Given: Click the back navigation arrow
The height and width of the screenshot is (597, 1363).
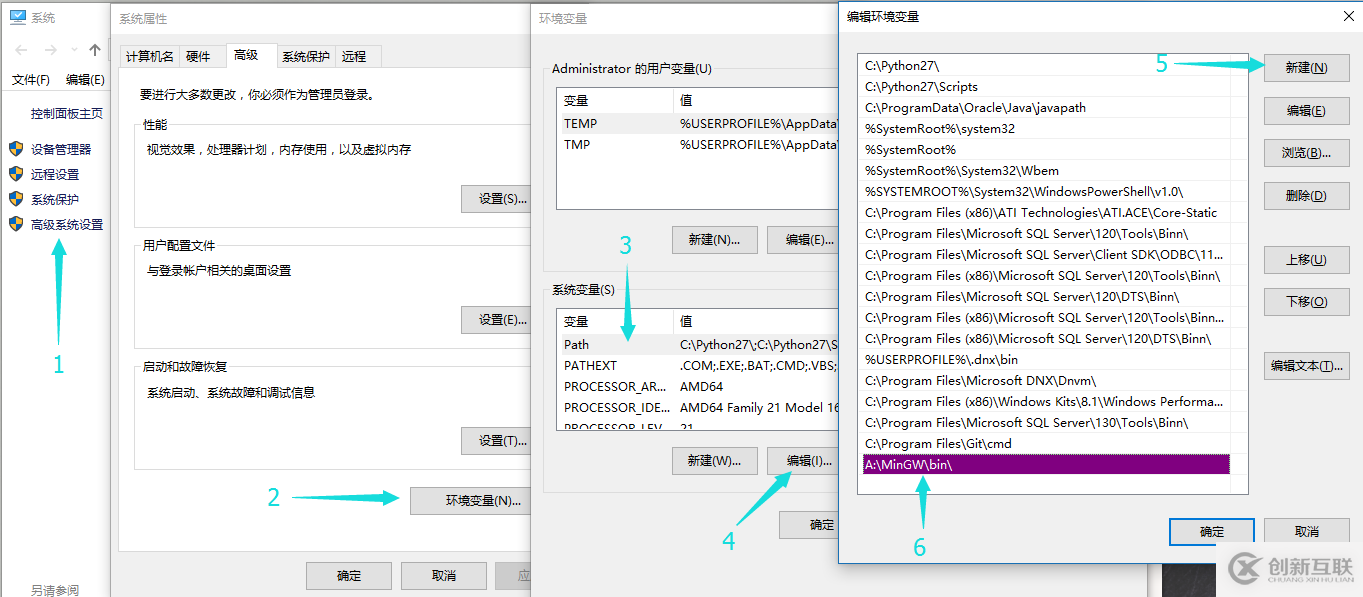Looking at the screenshot, I should (19, 49).
